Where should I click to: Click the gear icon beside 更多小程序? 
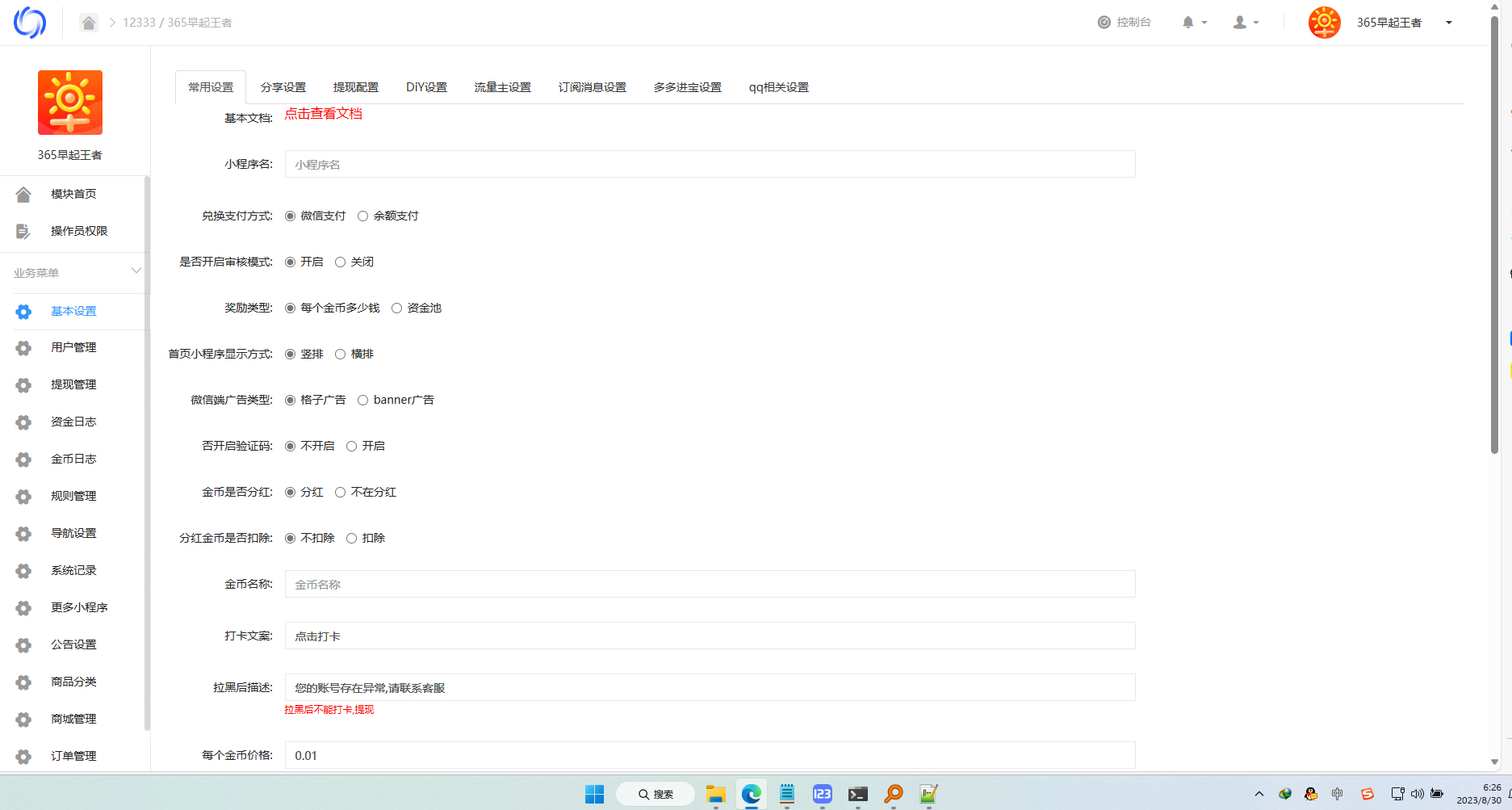pos(23,608)
